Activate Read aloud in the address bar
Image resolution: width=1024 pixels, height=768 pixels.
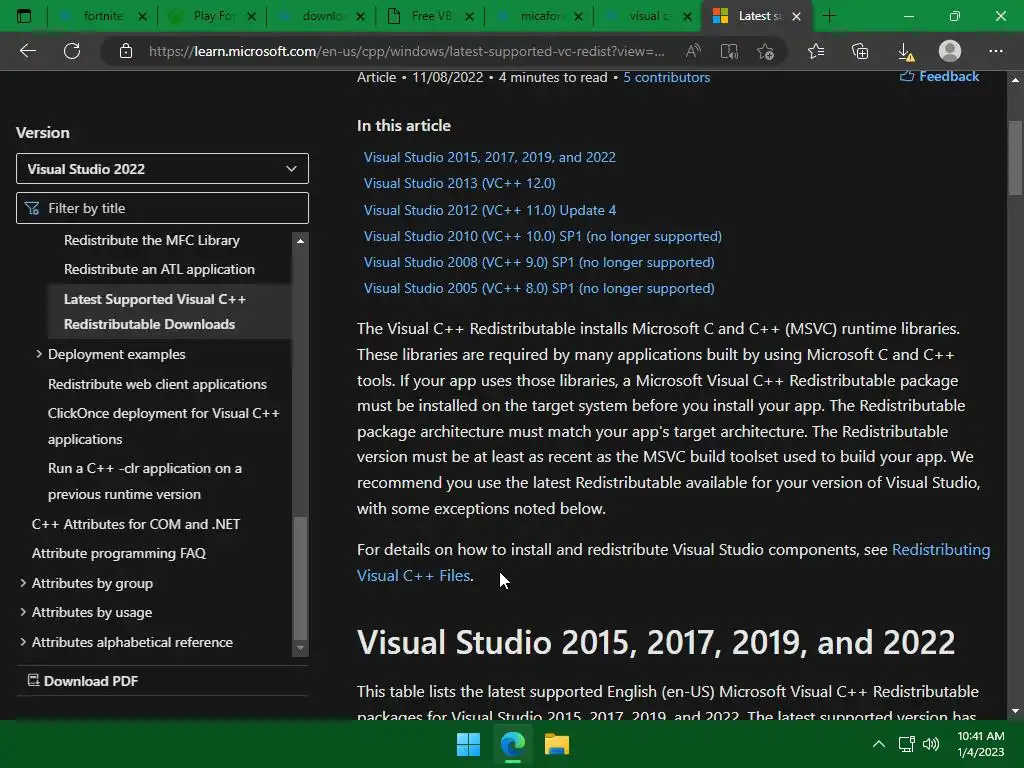click(x=693, y=51)
